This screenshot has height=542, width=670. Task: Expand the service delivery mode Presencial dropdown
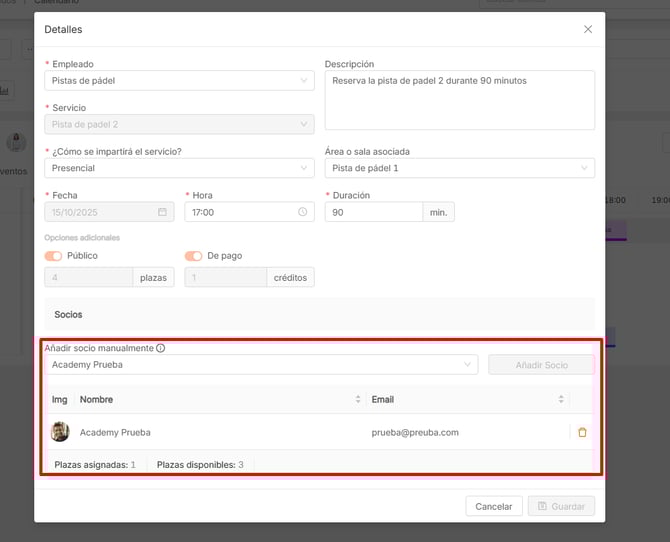(180, 168)
